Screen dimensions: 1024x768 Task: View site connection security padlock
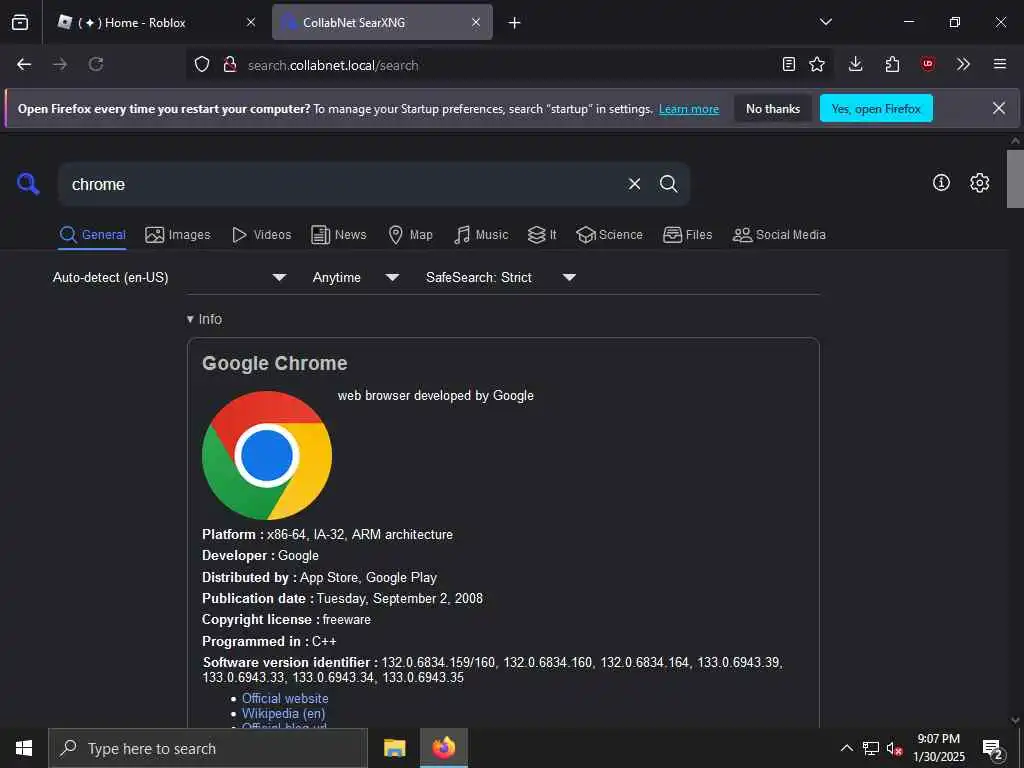pos(230,65)
